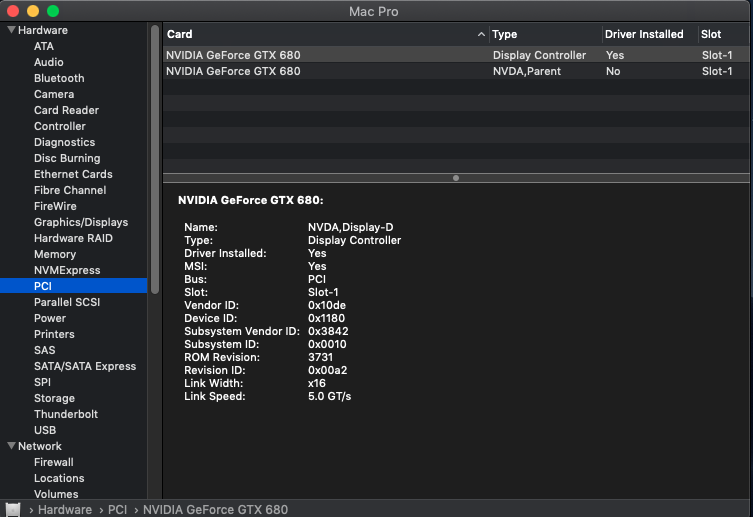Screen dimensions: 753x517
Task: Click the sidebar vertical scrollbar
Action: tap(155, 159)
